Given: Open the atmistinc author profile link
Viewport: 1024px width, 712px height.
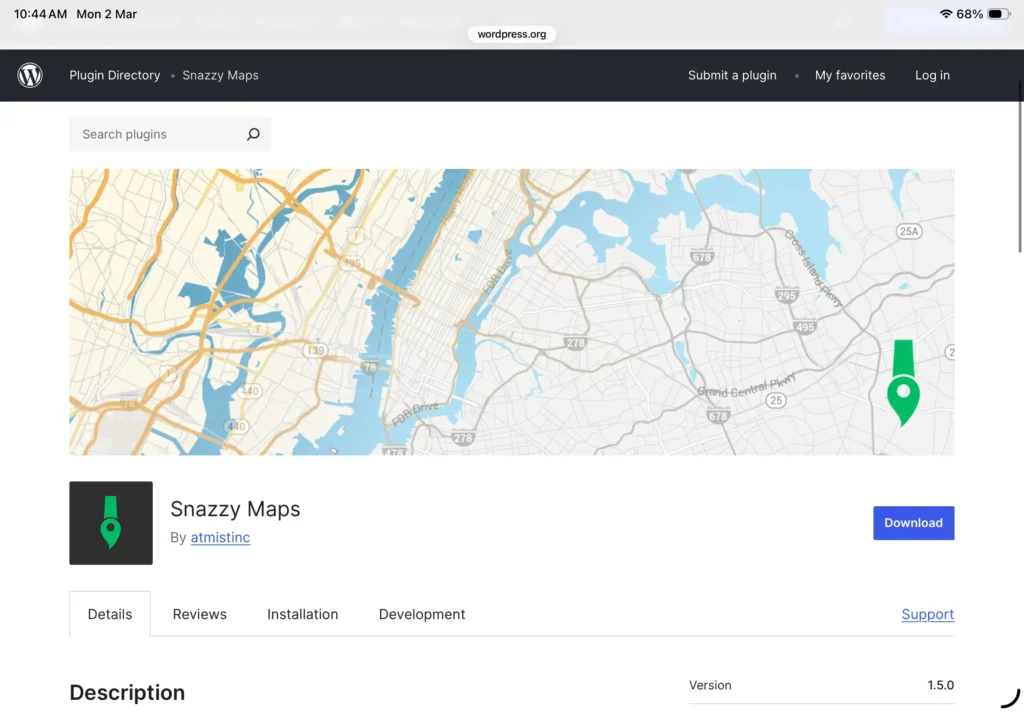Looking at the screenshot, I should pos(220,537).
